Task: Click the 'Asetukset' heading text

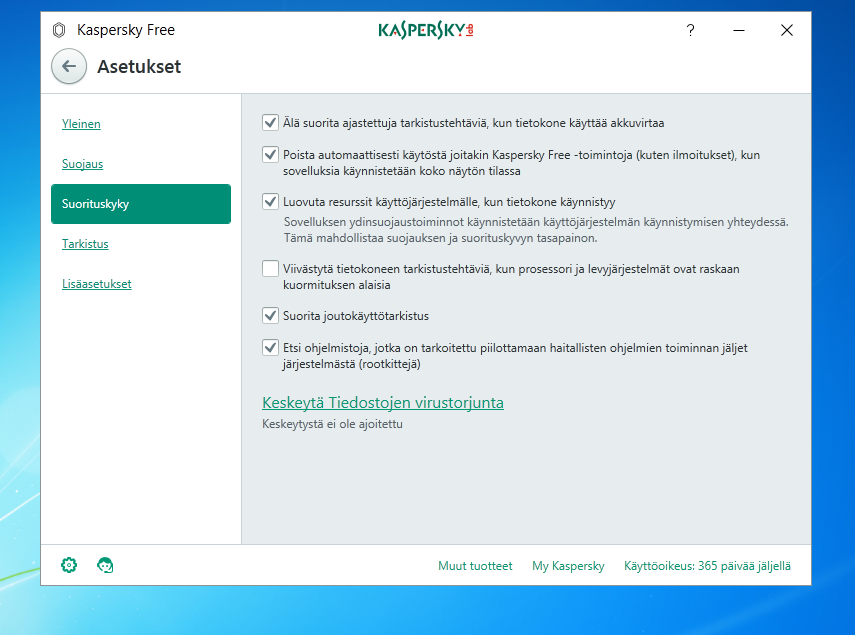Action: [x=139, y=66]
